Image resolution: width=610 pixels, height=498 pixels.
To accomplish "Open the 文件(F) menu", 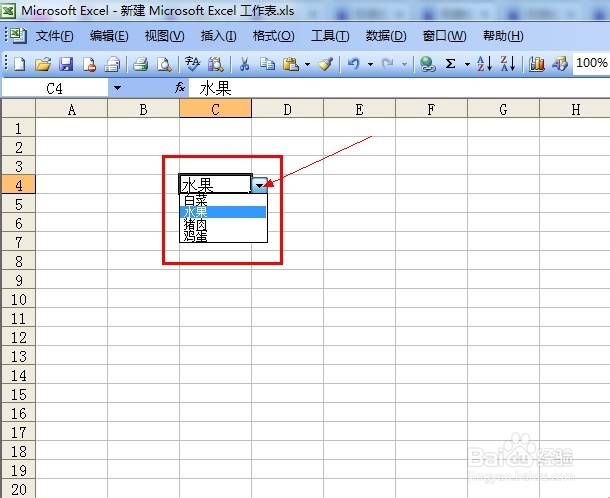I will [x=54, y=36].
